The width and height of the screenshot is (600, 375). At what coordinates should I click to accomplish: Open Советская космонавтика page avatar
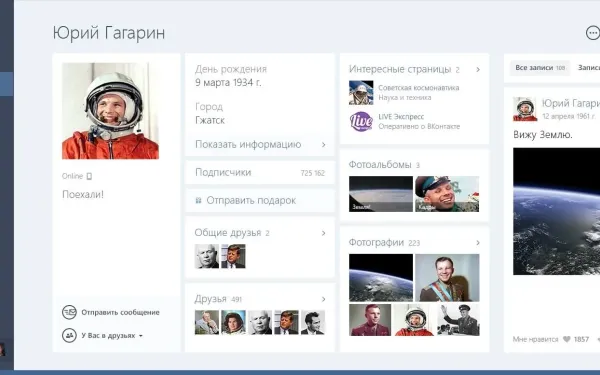[361, 93]
